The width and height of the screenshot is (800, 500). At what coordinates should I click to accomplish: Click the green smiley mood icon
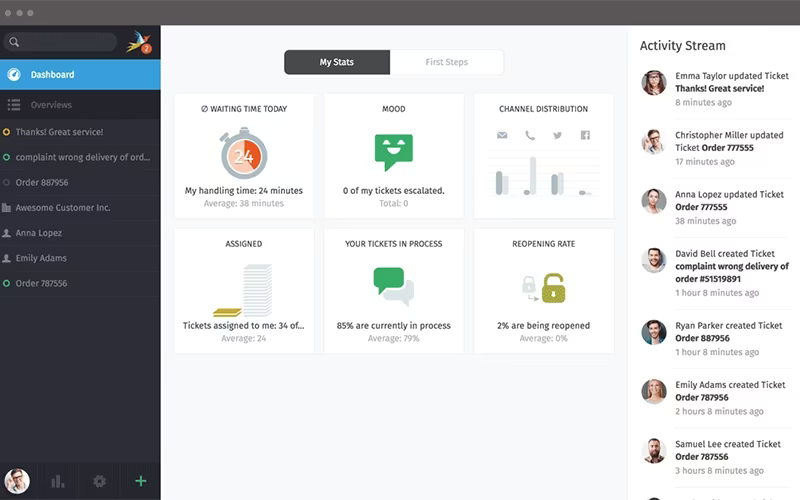393,152
